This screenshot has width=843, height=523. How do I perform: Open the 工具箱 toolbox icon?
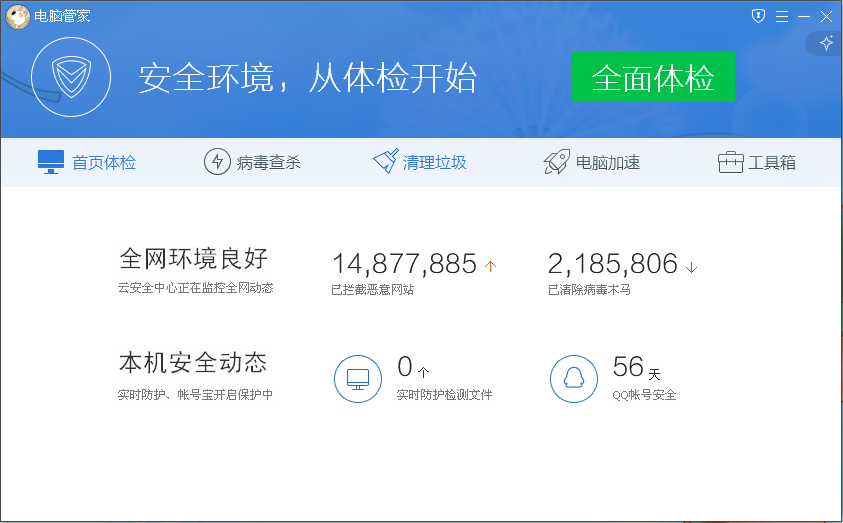731,162
